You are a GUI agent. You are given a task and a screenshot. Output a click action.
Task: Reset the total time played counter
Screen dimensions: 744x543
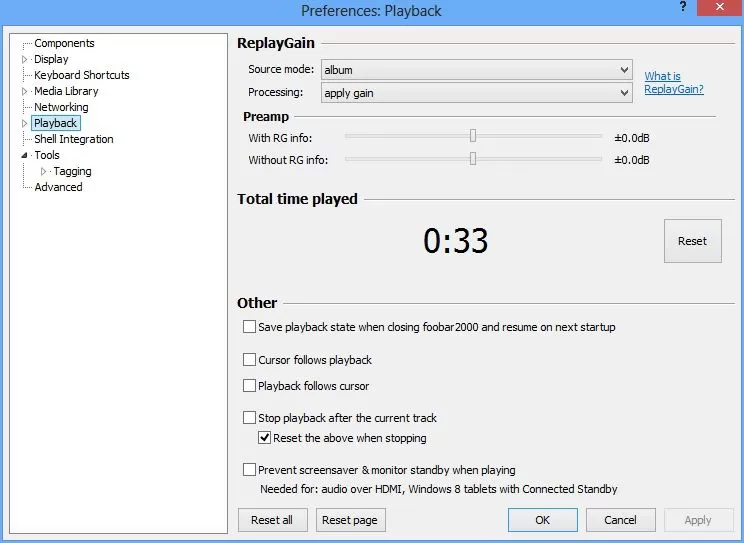(x=693, y=241)
